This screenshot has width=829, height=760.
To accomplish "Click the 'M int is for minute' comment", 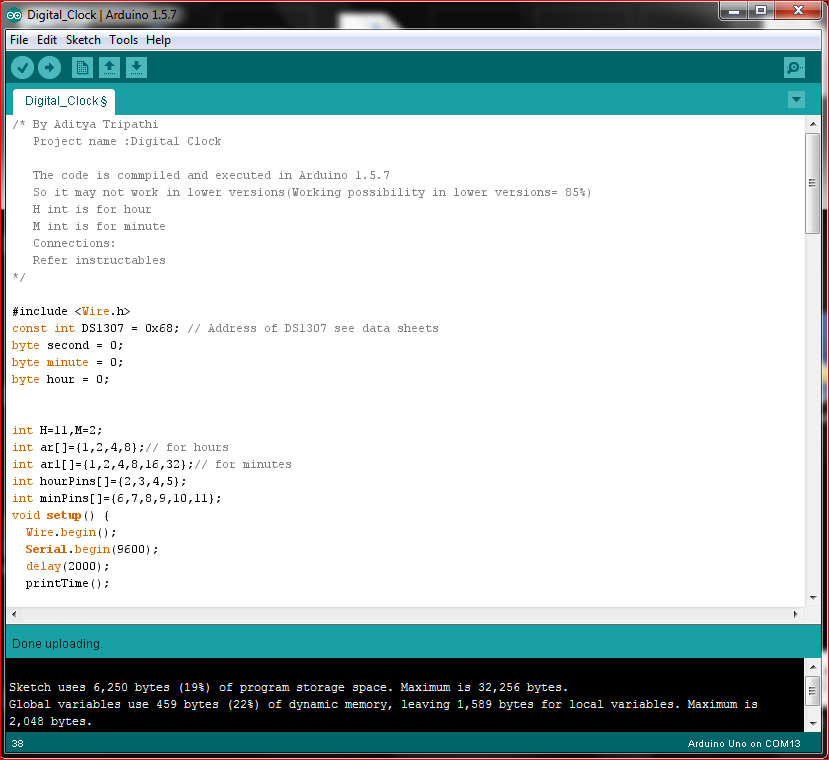I will (x=99, y=226).
